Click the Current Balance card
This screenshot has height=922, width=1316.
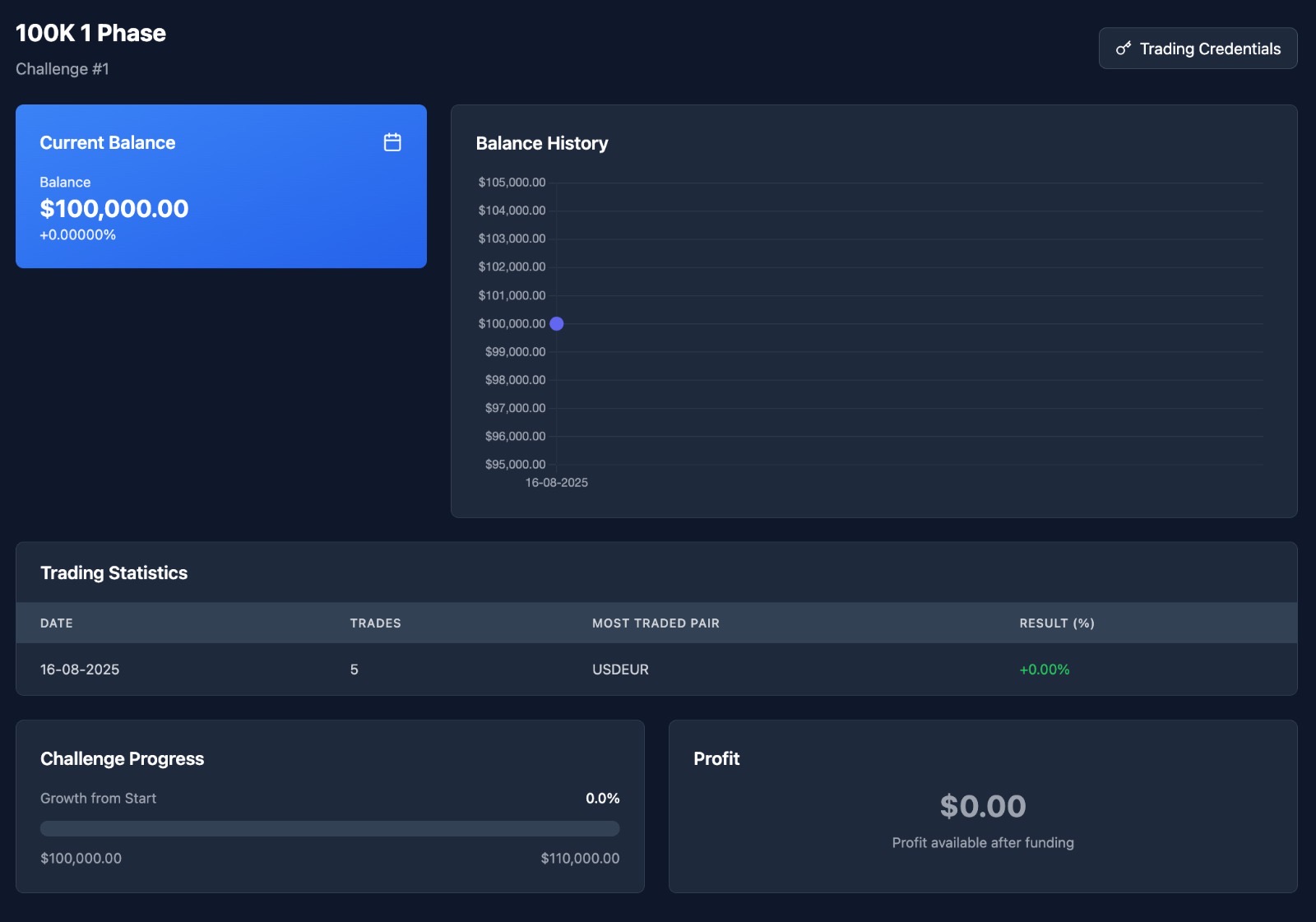[x=220, y=186]
